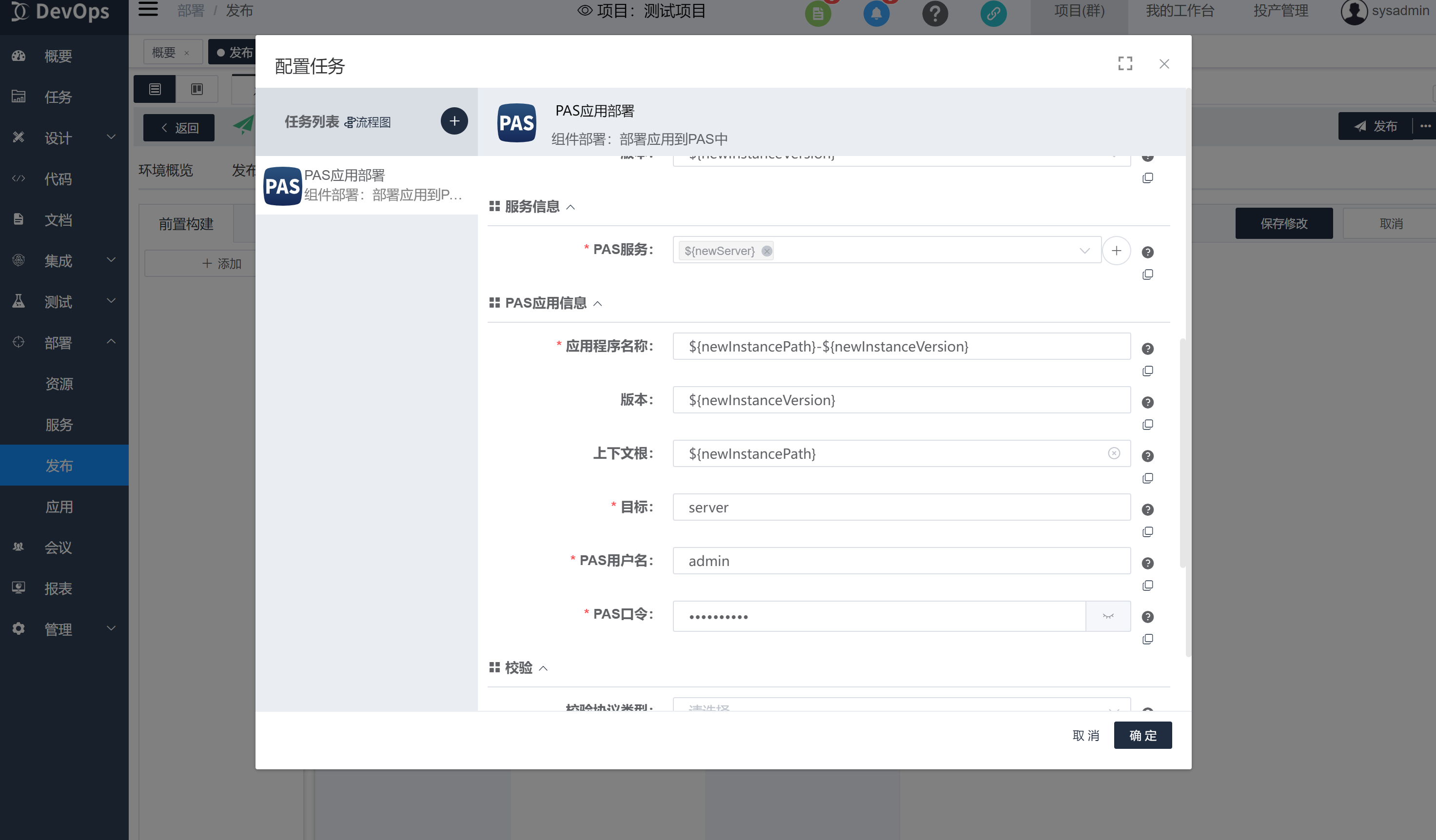Click the help icon next to 应用程序名称
1436x840 pixels.
click(1148, 349)
